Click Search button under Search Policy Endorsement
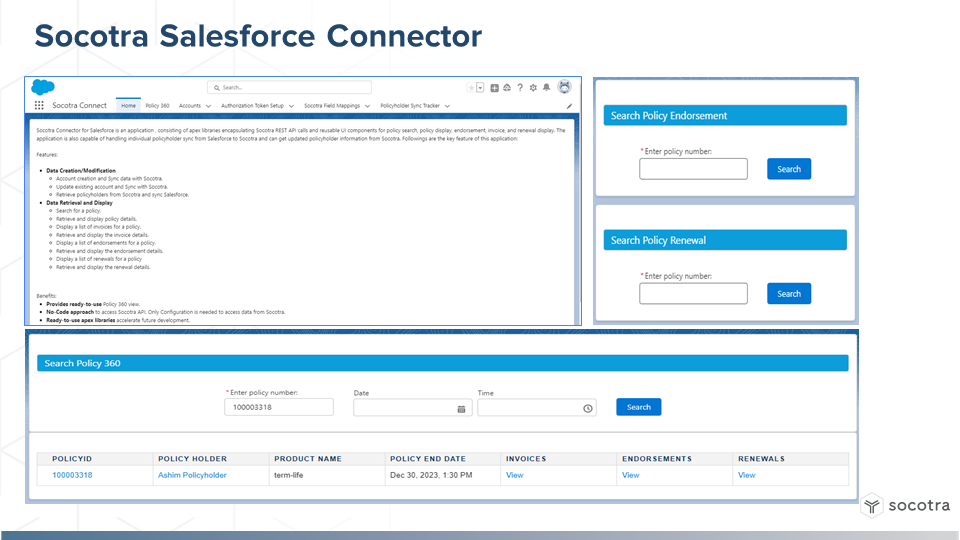960x540 pixels. tap(789, 169)
